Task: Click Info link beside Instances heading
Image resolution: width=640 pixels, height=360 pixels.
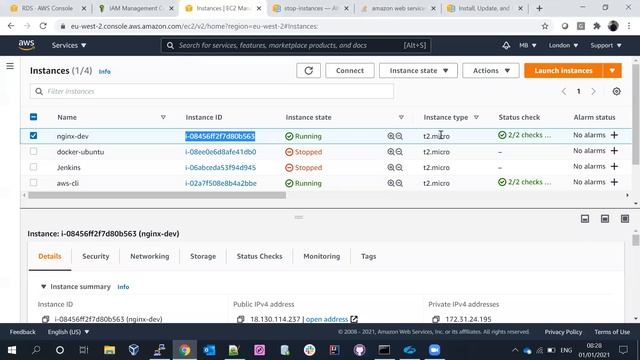Action: (x=104, y=71)
